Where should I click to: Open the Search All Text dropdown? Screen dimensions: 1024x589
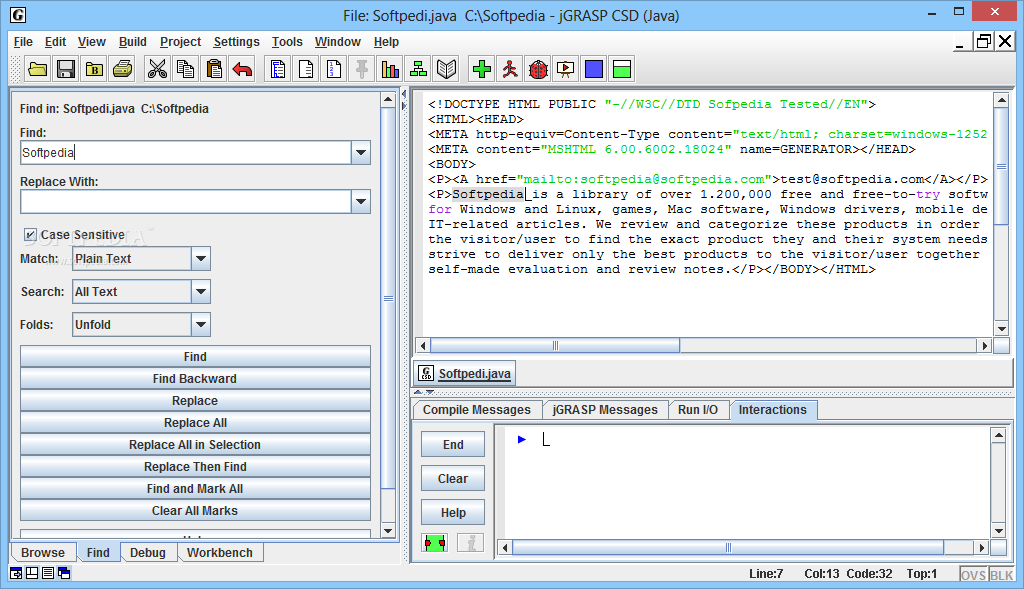tap(200, 291)
